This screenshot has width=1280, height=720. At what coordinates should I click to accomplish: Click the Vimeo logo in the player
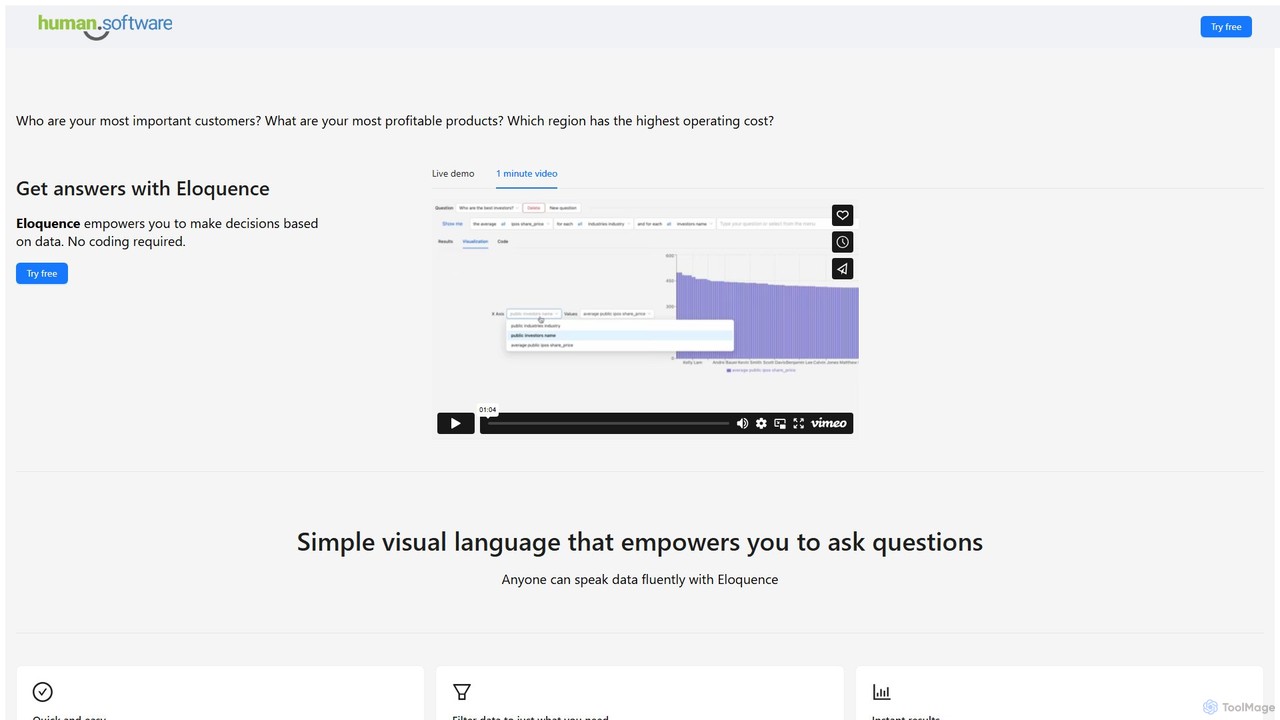[829, 424]
